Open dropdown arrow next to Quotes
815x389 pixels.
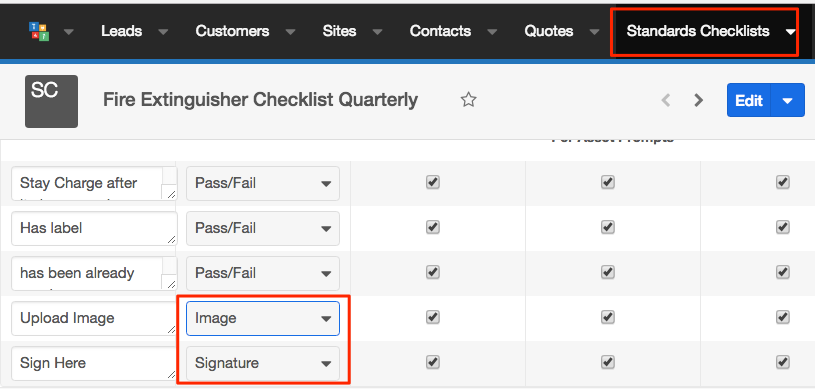[x=595, y=32]
